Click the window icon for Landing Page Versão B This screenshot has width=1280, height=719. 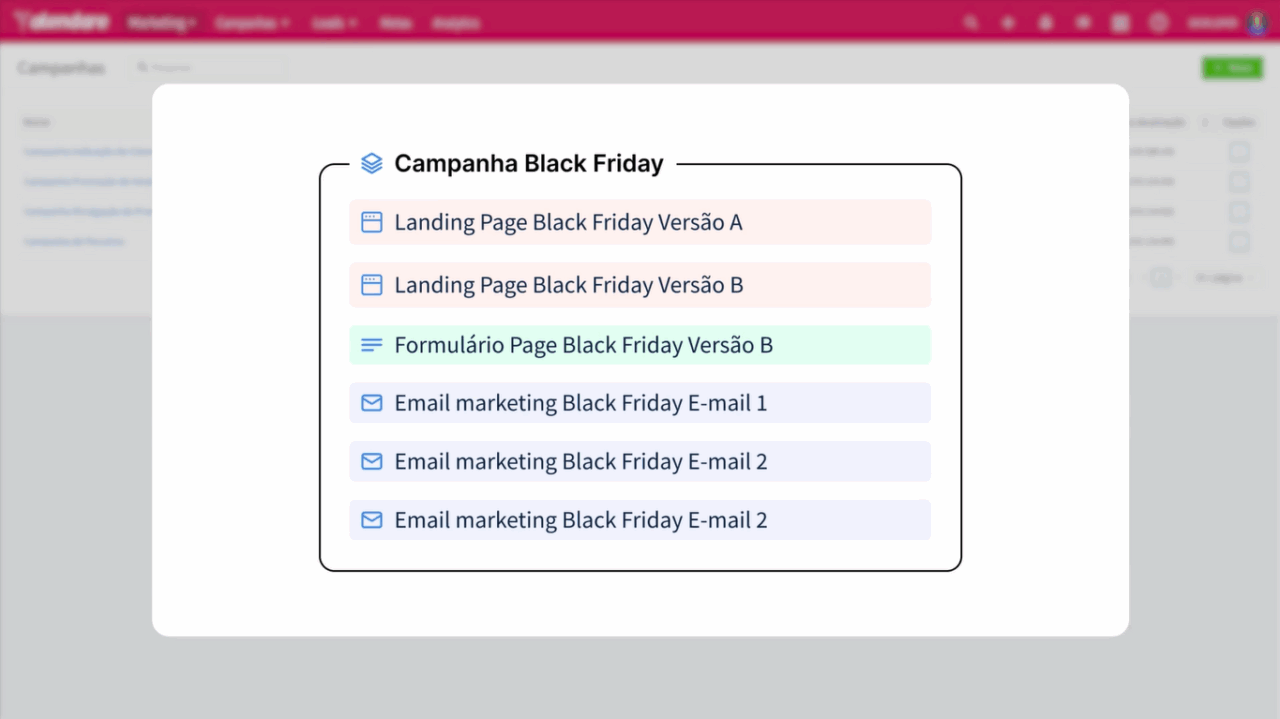[371, 285]
